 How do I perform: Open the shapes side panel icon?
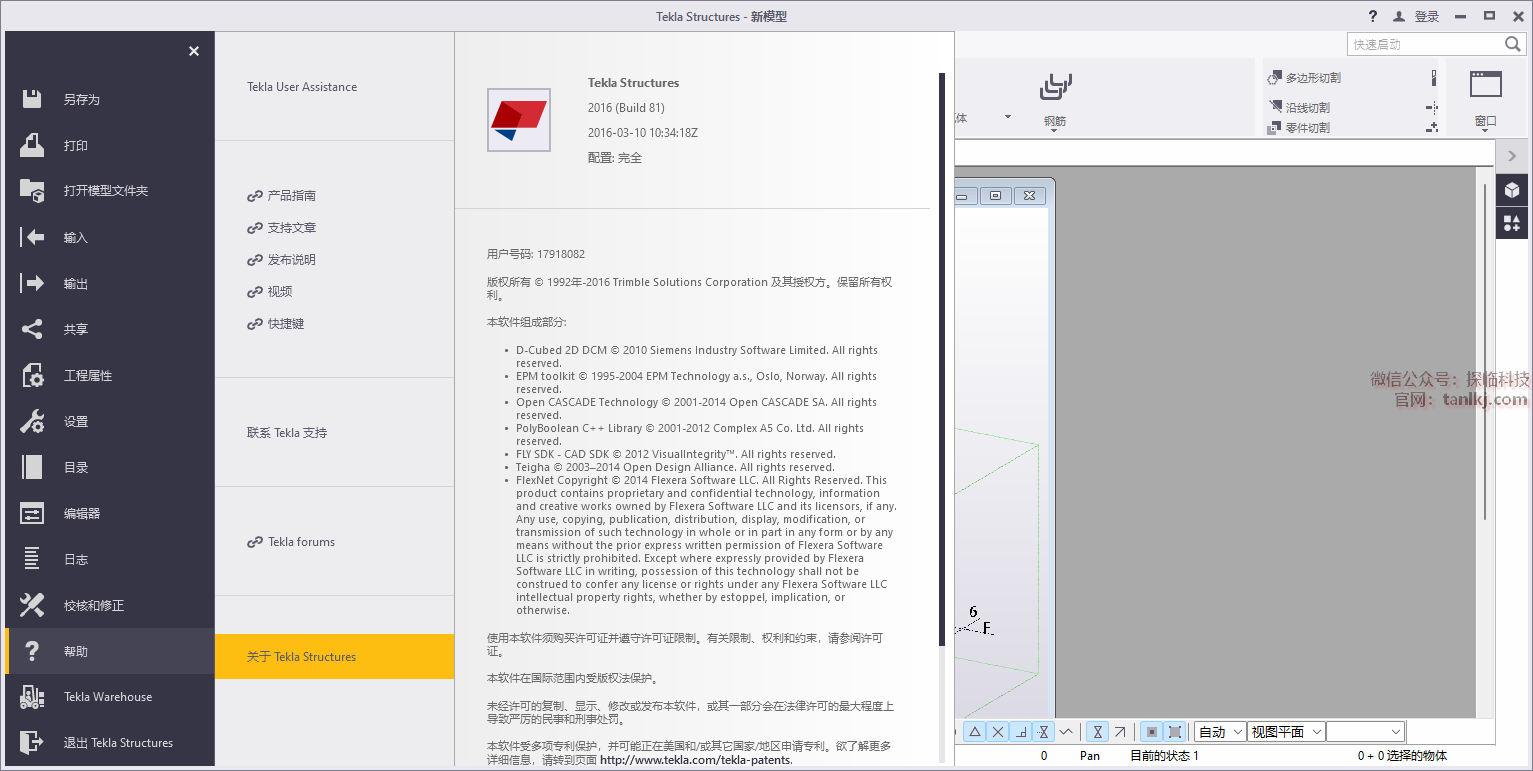pyautogui.click(x=1512, y=223)
